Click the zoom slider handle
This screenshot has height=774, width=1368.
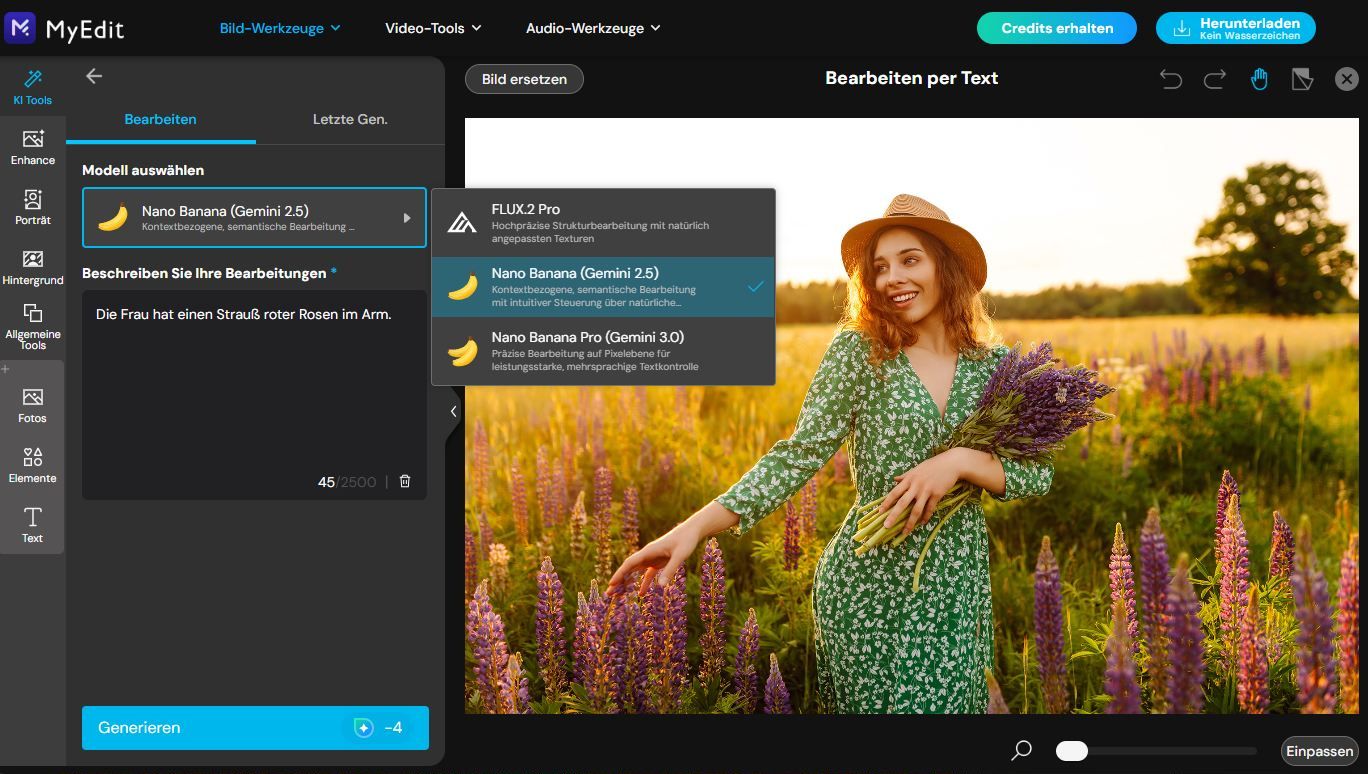point(1072,751)
